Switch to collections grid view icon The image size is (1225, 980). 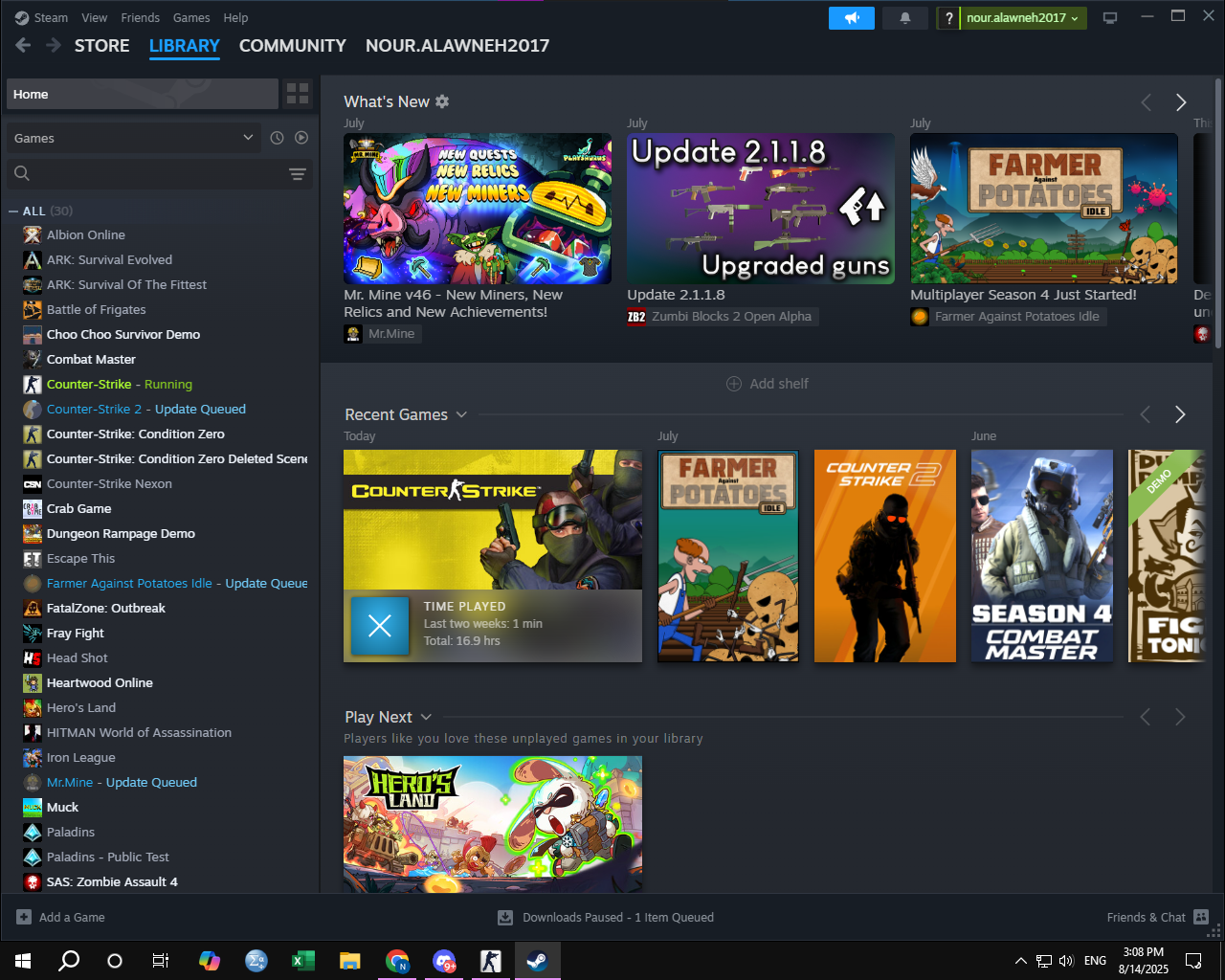point(298,94)
